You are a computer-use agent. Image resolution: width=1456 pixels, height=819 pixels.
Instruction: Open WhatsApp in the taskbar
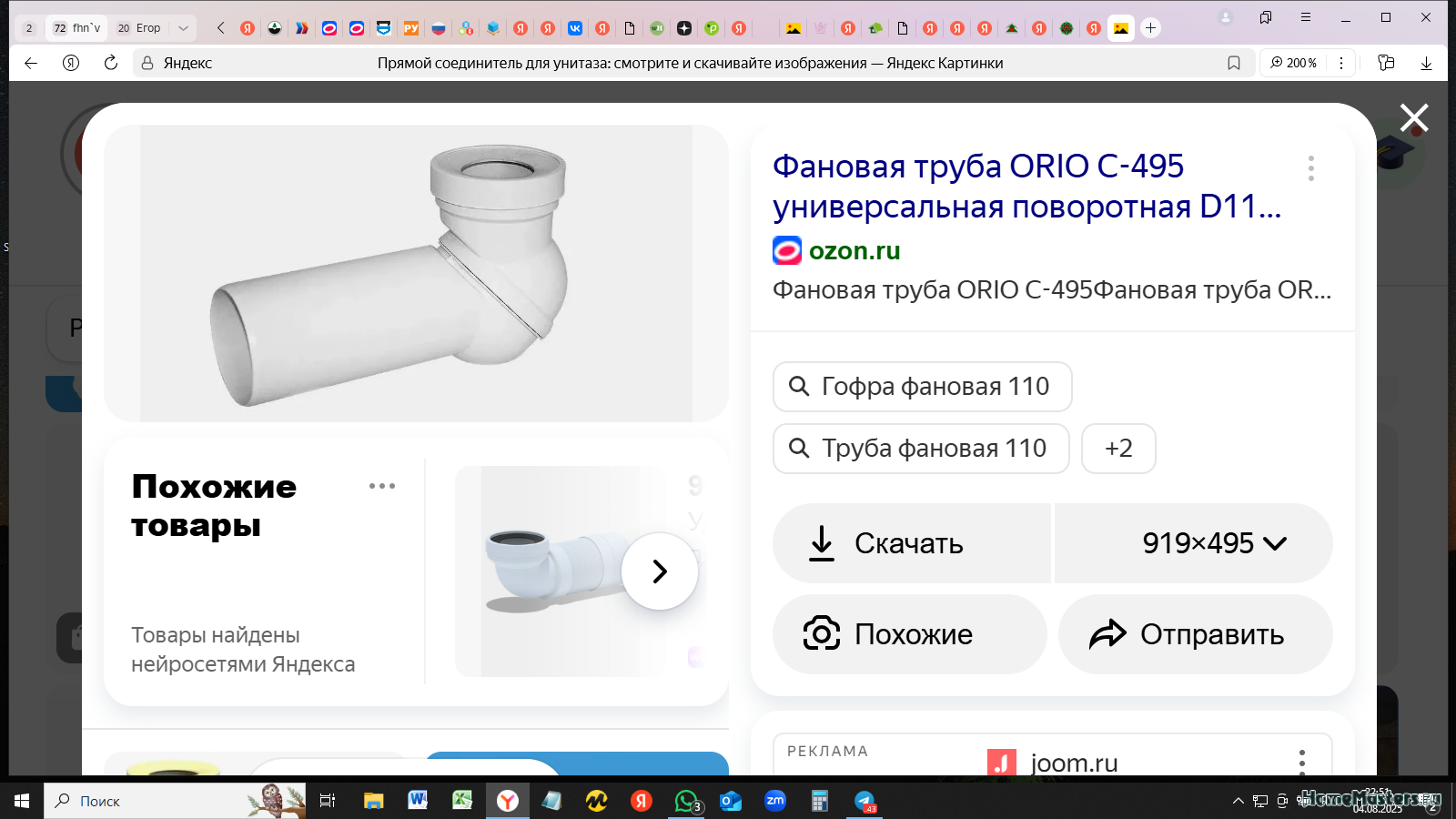click(x=687, y=801)
